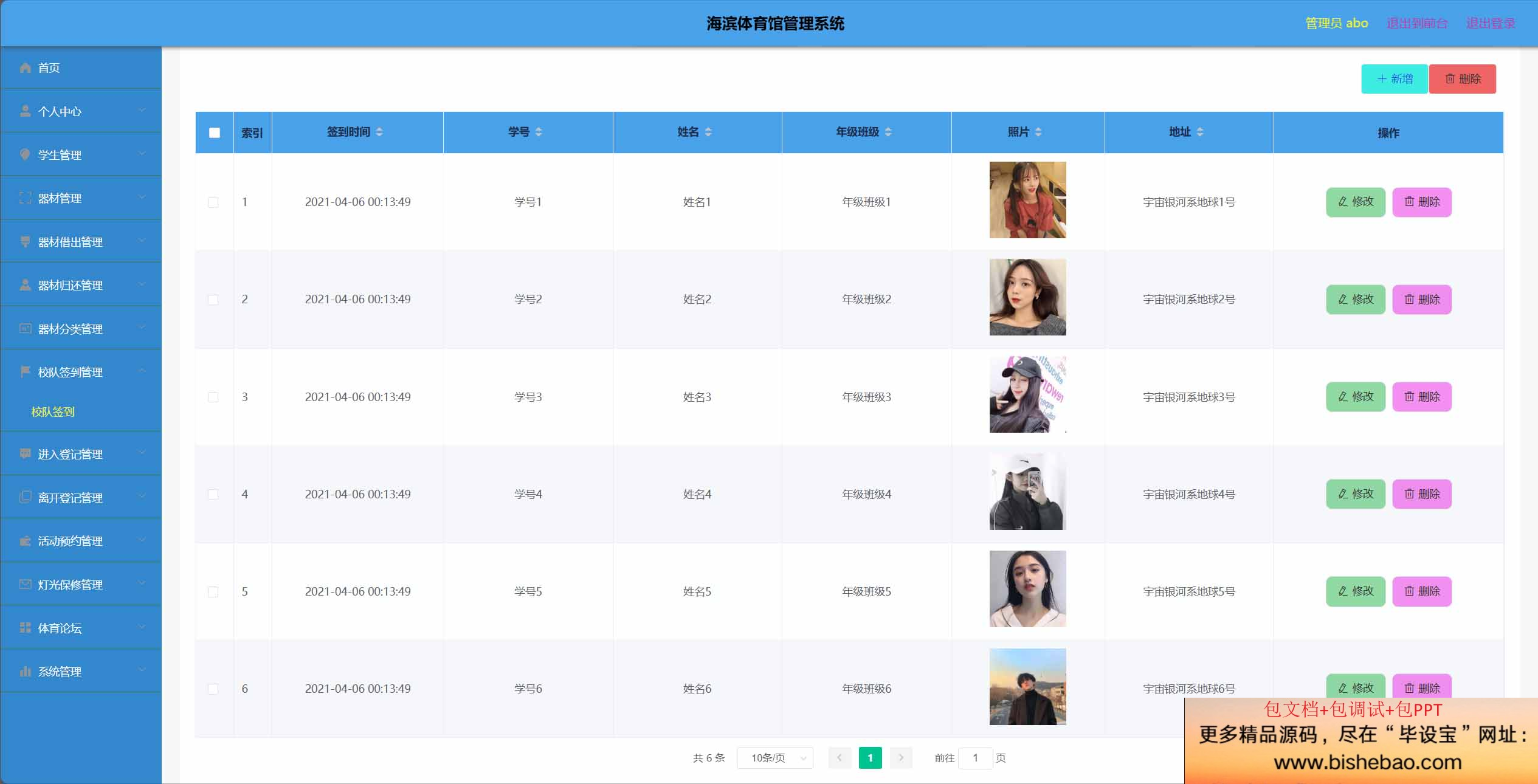This screenshot has height=784, width=1538.
Task: Click the copy icon beside 离开登记管理
Action: tap(25, 497)
